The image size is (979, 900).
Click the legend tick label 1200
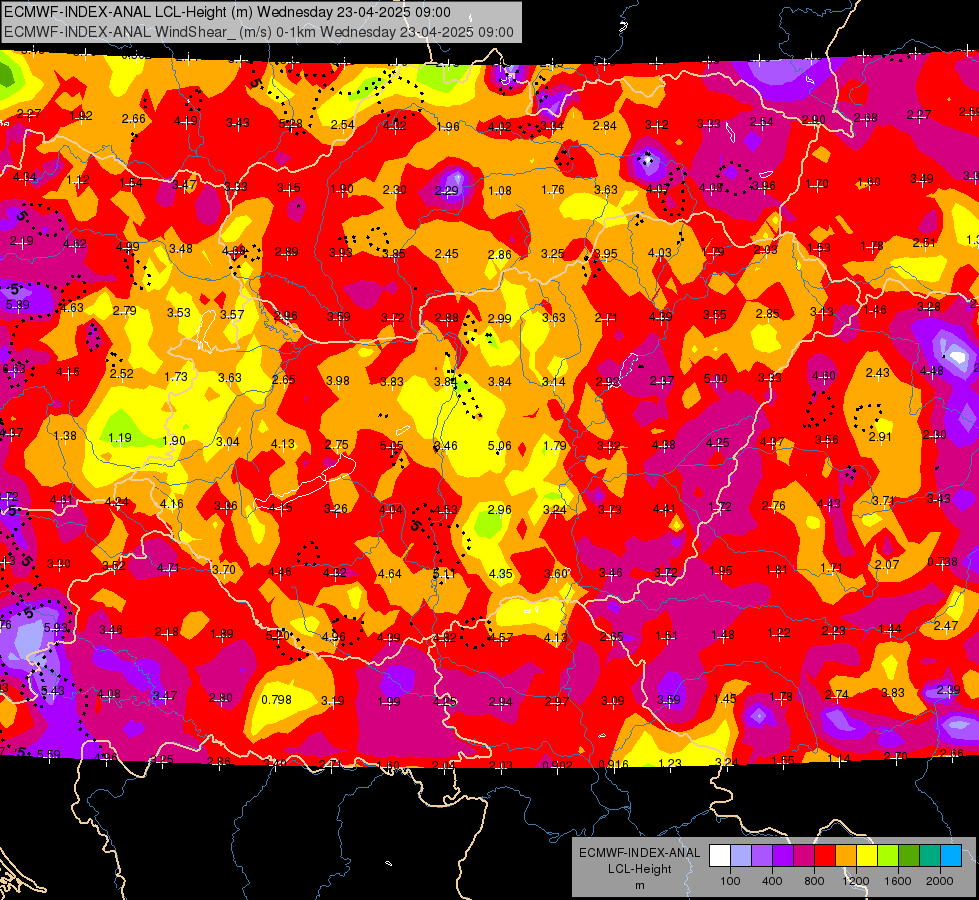pos(856,881)
